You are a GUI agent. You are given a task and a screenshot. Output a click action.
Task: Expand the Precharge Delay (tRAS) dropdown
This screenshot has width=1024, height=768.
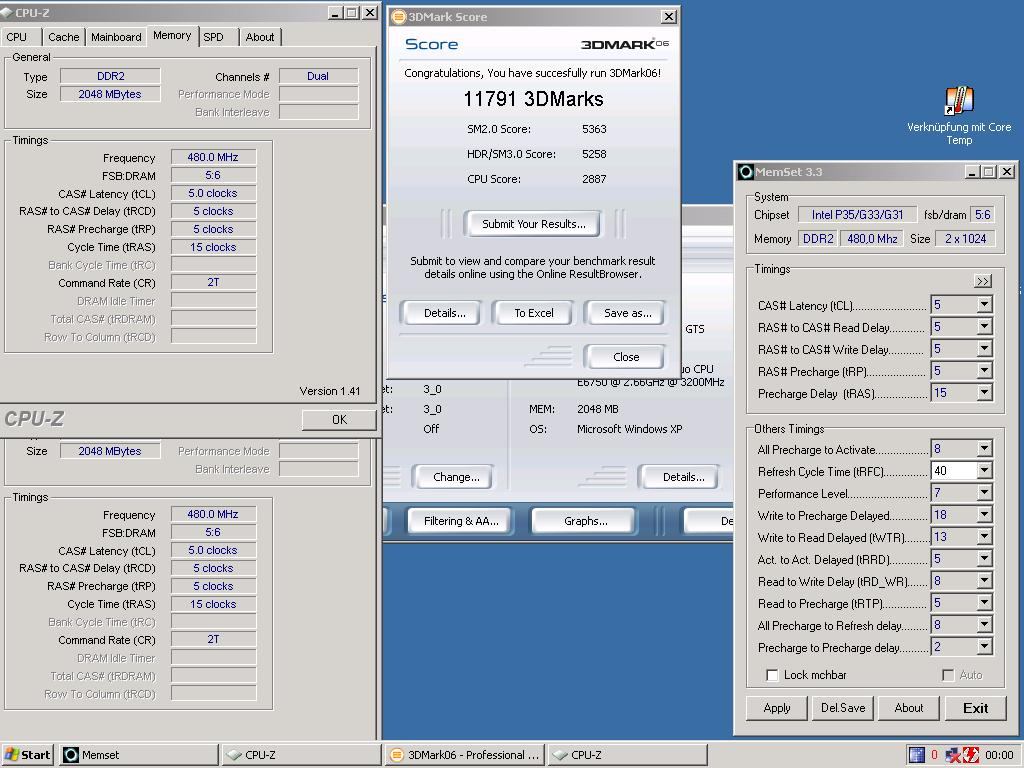coord(984,393)
